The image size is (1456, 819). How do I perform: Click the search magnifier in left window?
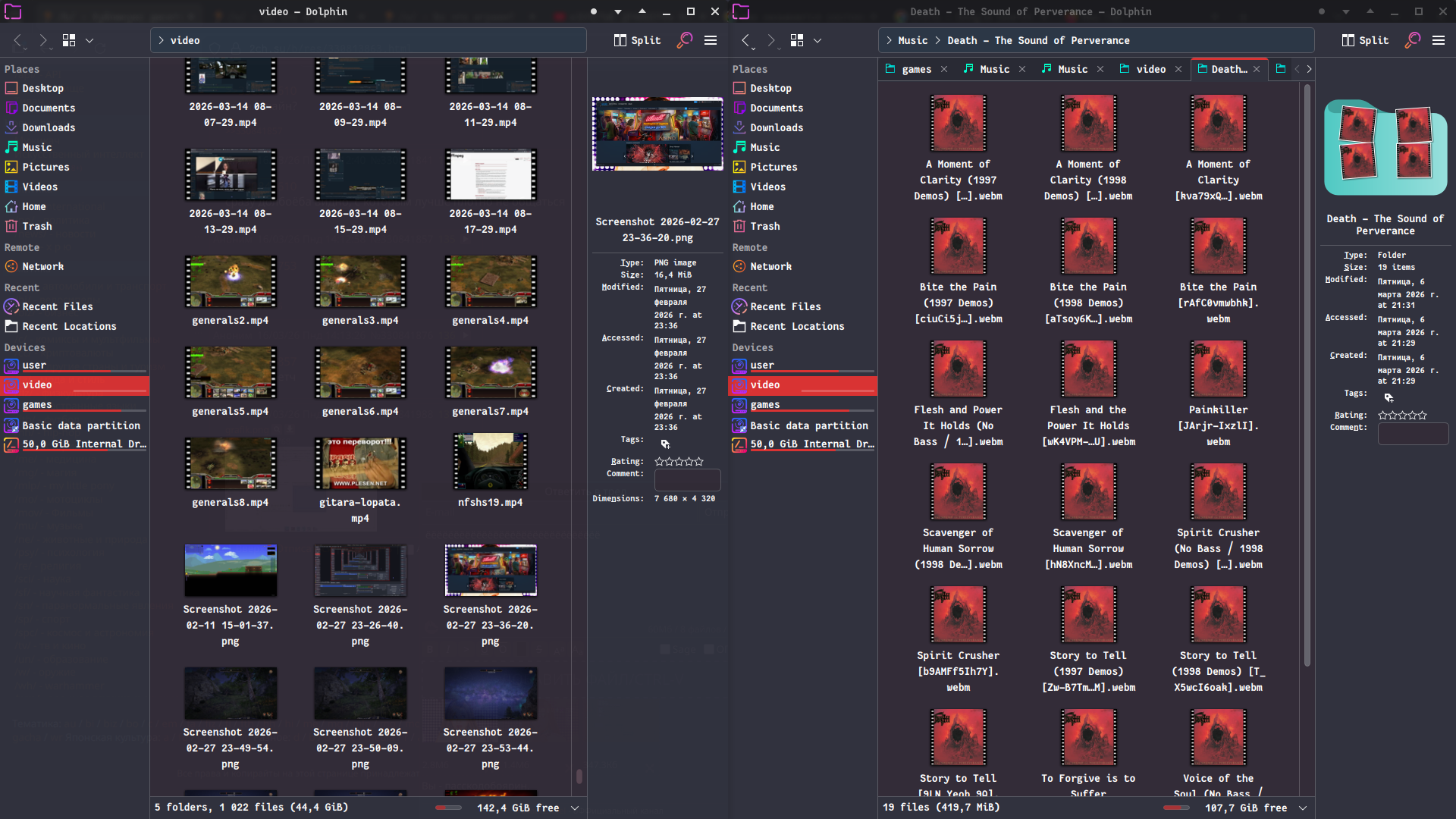point(685,40)
